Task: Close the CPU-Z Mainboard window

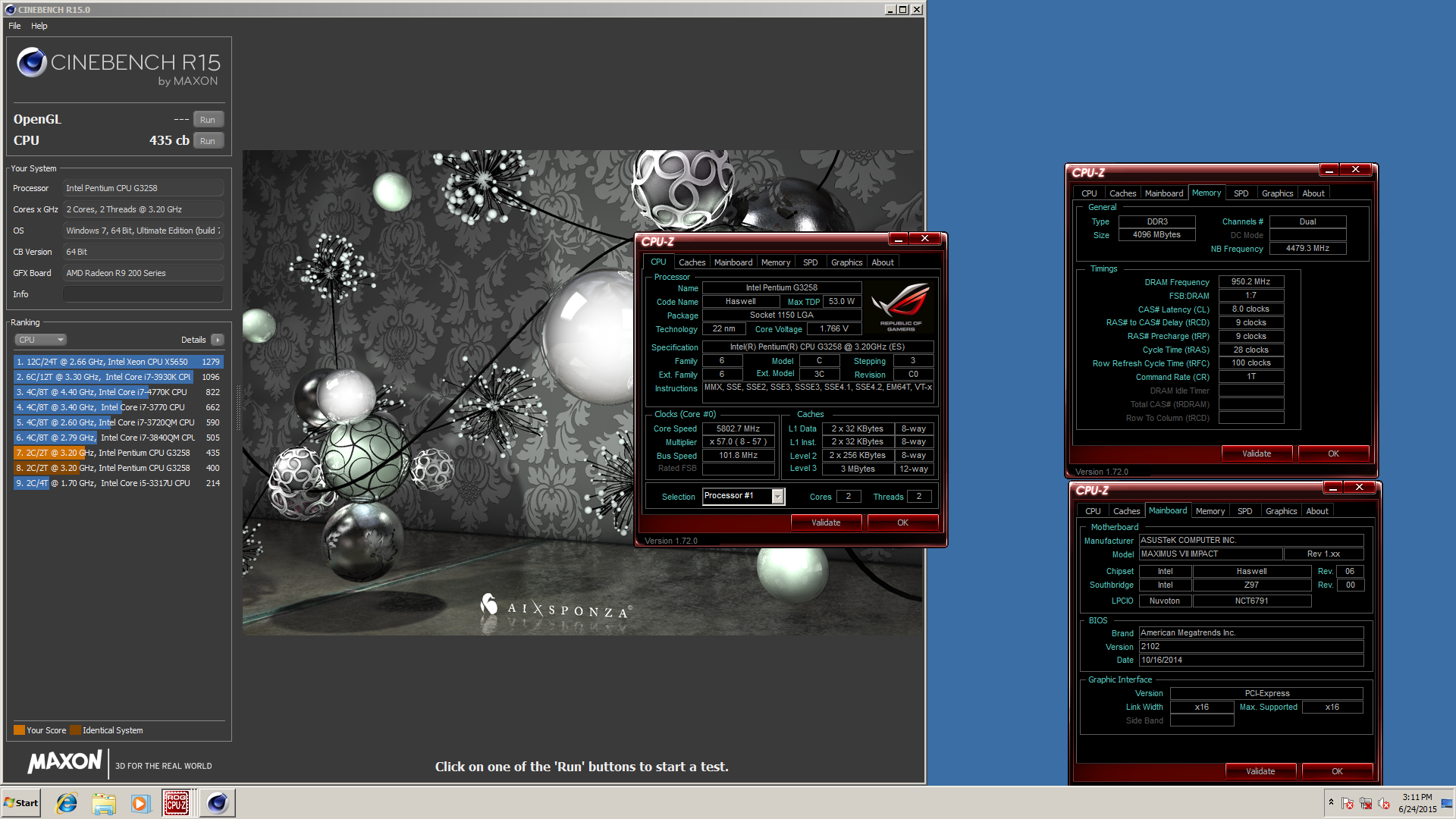Action: [1359, 488]
